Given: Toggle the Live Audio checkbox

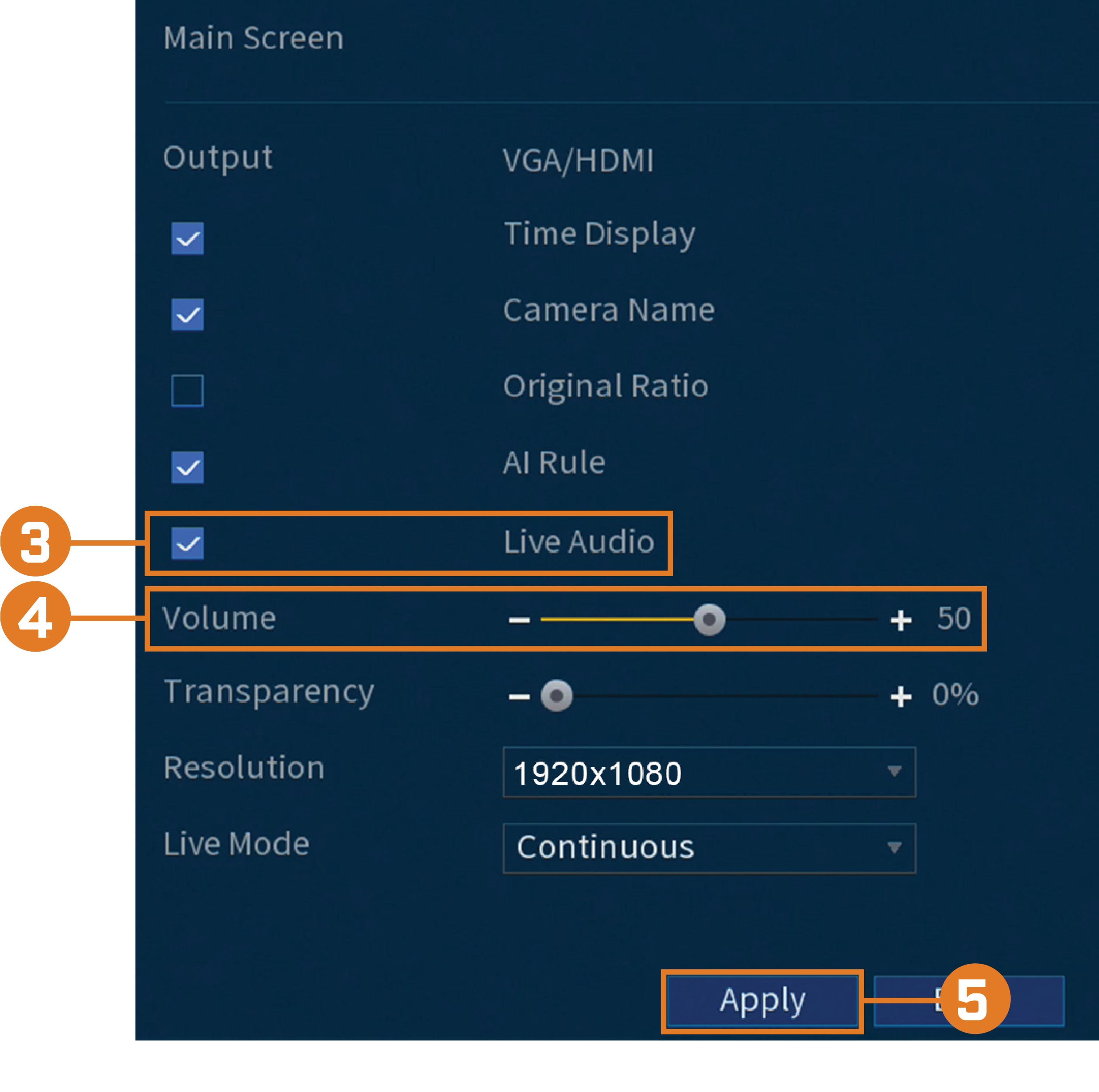Looking at the screenshot, I should tap(188, 544).
